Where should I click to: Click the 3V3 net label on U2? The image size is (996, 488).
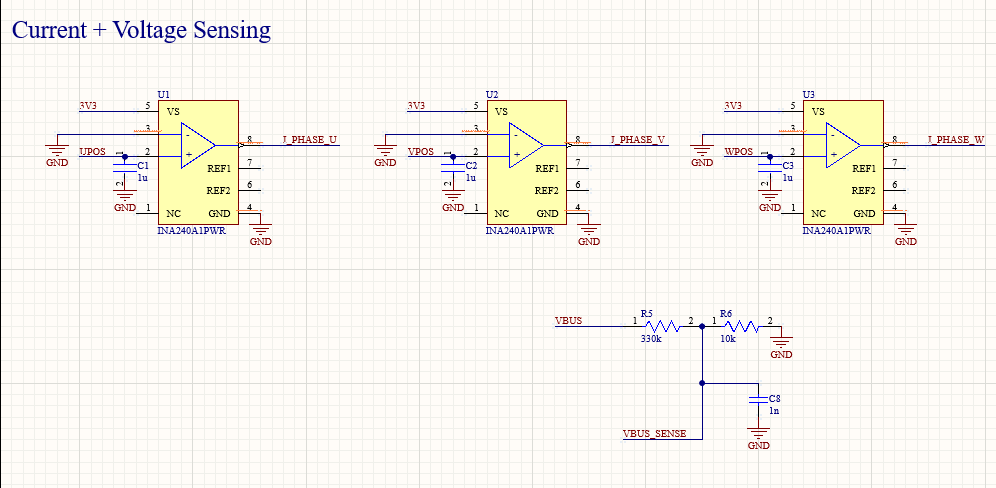tap(416, 106)
